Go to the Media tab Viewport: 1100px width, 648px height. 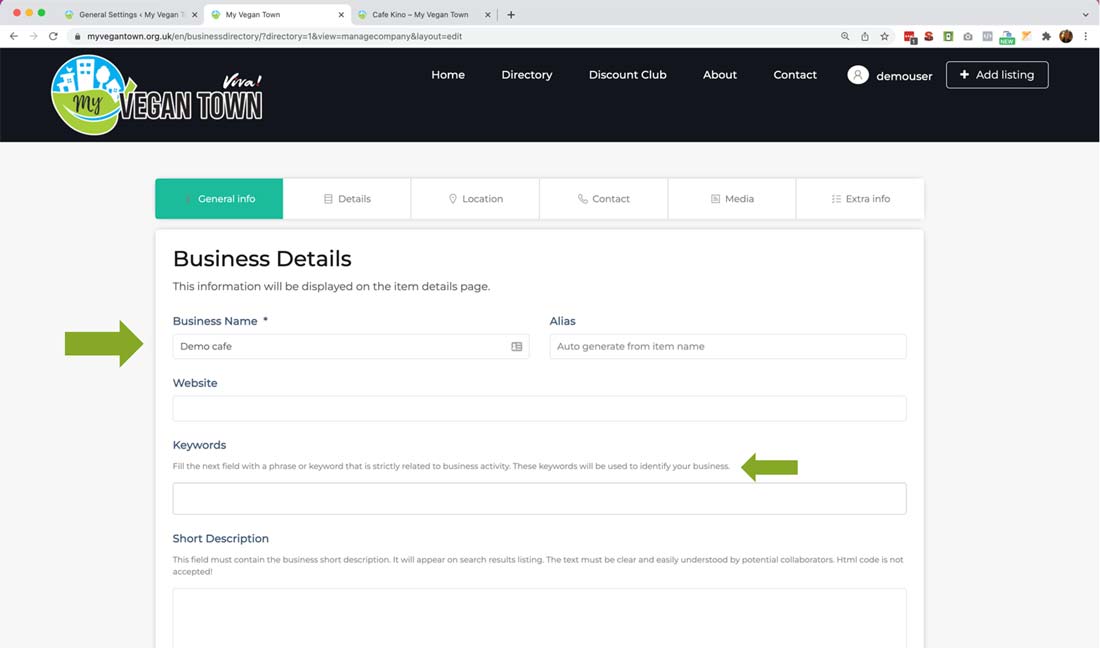click(732, 199)
